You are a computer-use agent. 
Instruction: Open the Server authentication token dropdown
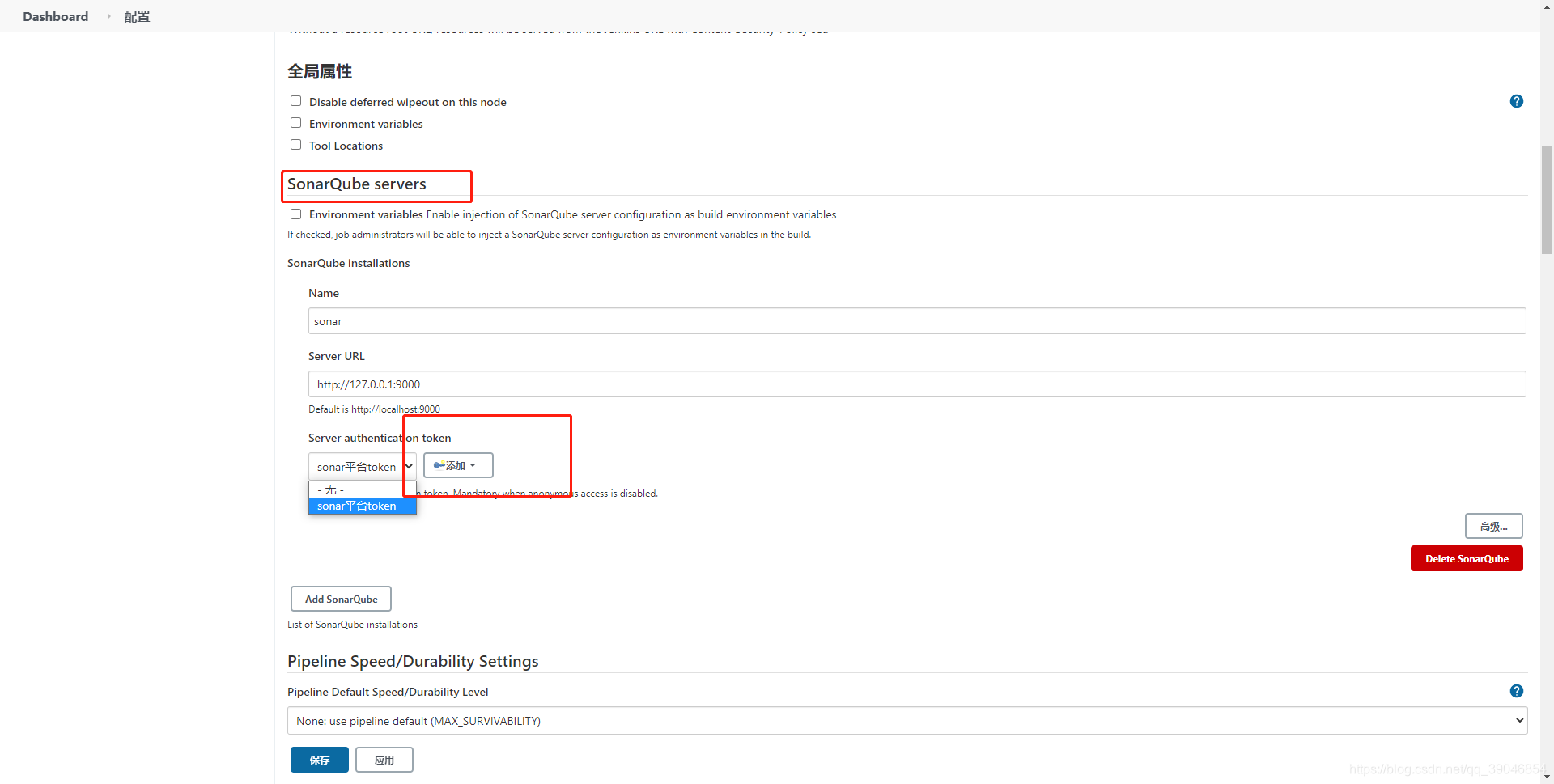362,466
